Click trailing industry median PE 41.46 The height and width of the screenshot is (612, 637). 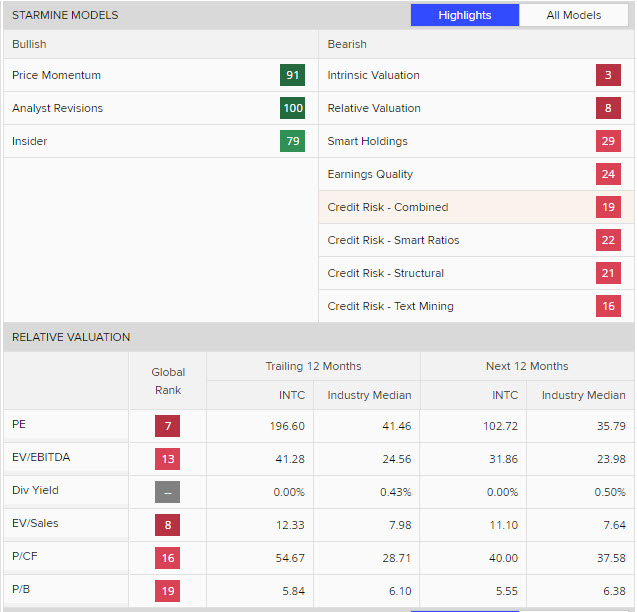396,426
